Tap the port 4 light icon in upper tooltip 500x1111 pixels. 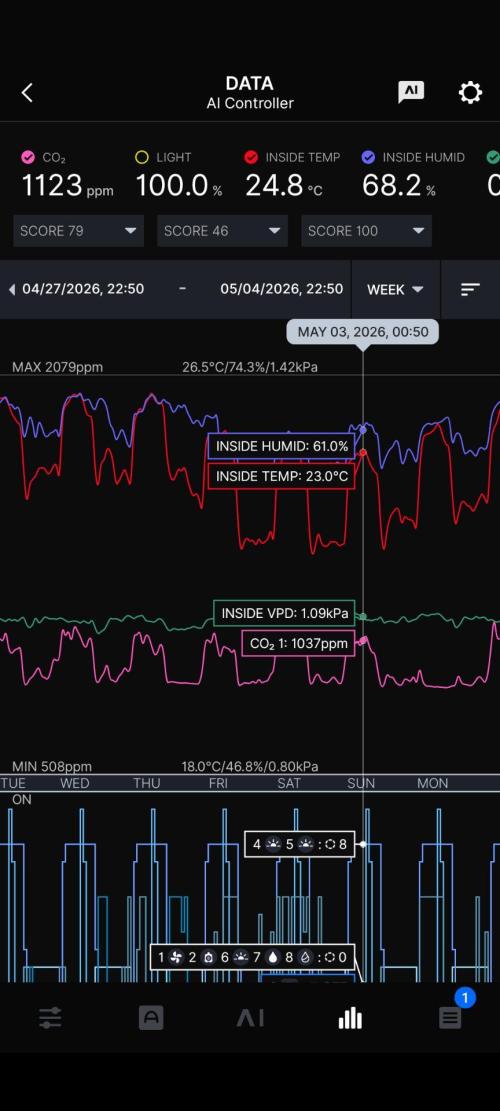[x=273, y=845]
